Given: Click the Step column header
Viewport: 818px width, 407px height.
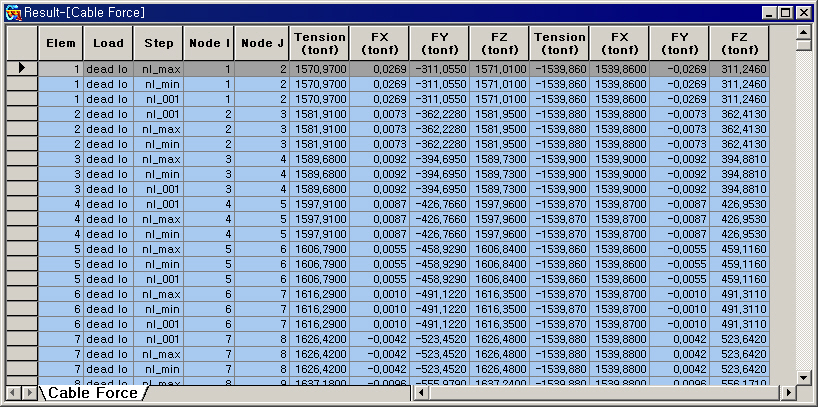Looking at the screenshot, I should [x=159, y=43].
